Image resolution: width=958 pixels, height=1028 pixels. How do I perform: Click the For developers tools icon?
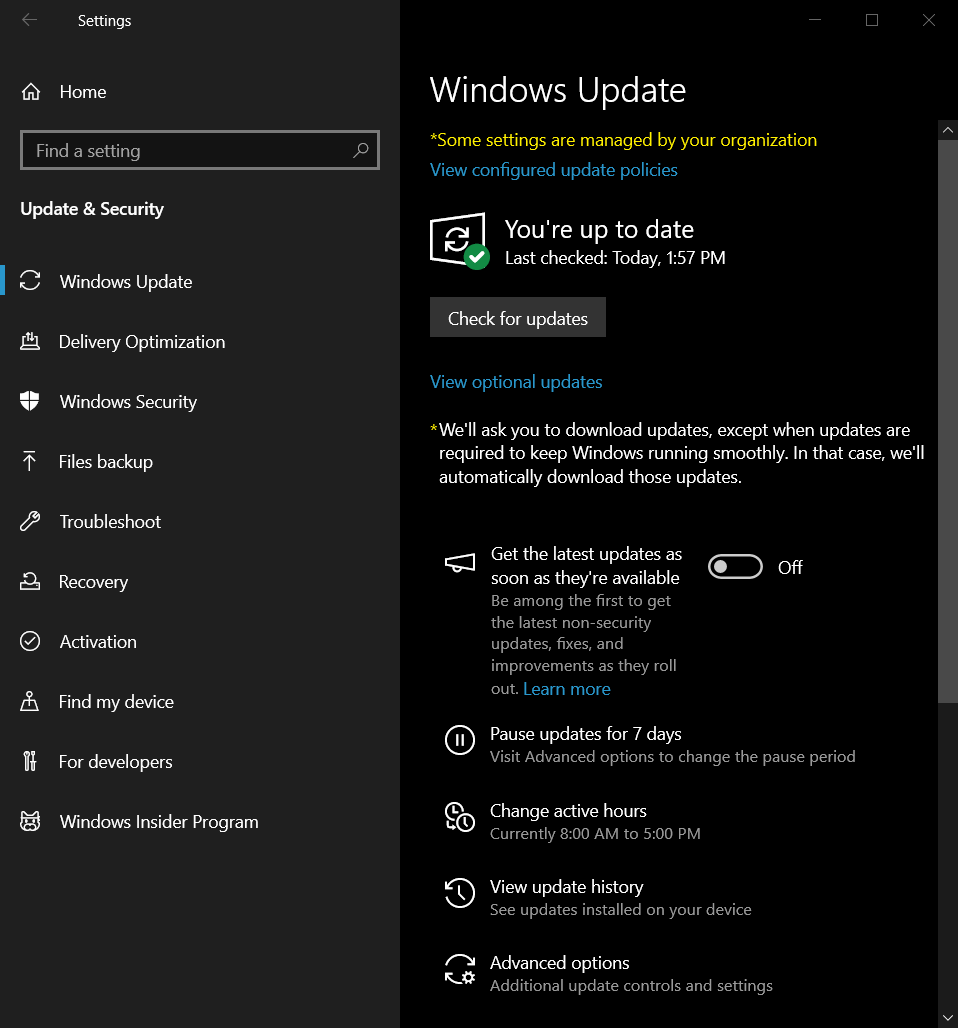click(30, 761)
